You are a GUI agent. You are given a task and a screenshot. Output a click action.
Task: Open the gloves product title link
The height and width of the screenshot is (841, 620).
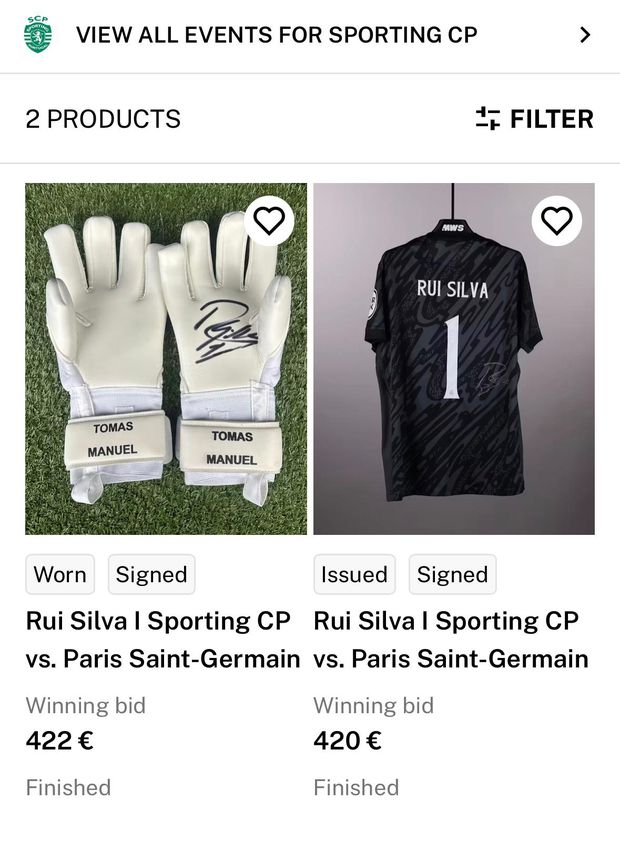tap(162, 640)
